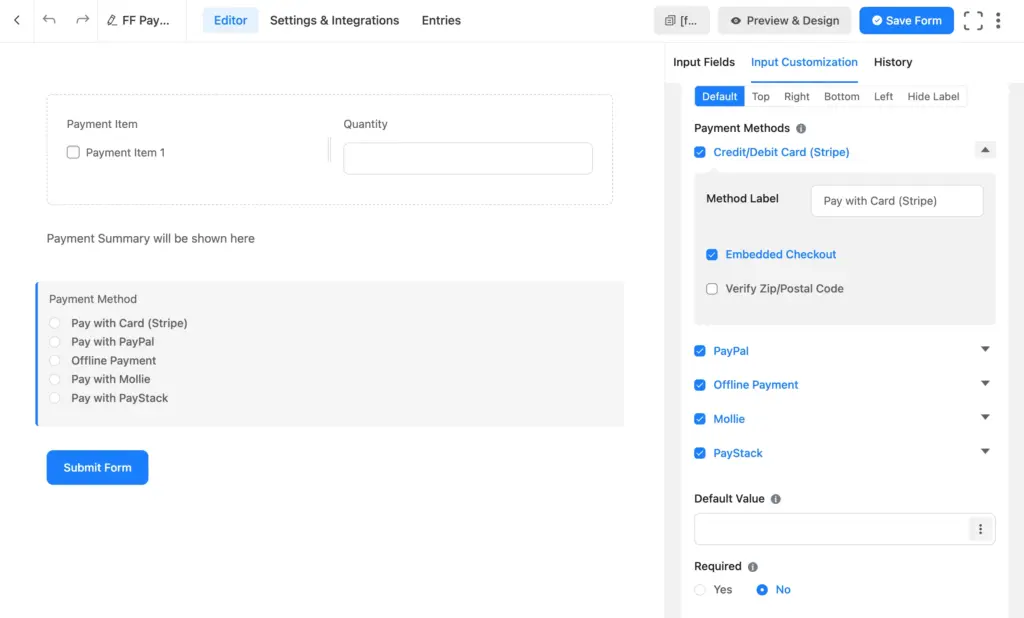Toggle fullscreen editor mode
Image resolution: width=1024 pixels, height=618 pixels.
(972, 21)
